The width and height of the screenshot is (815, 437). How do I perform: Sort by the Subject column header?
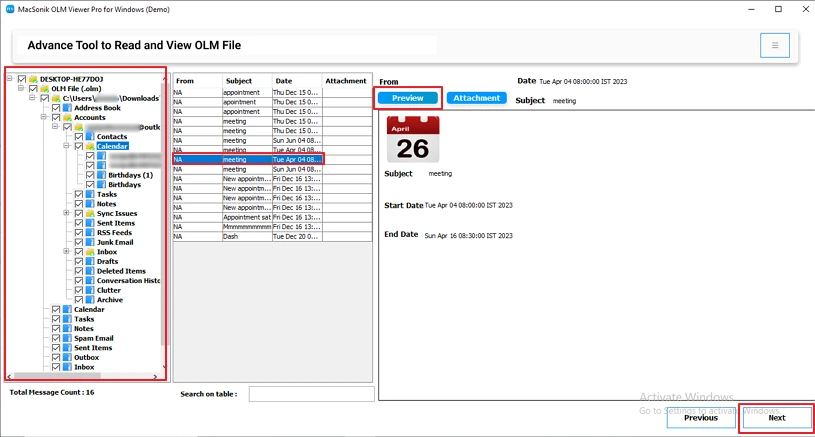(247, 81)
